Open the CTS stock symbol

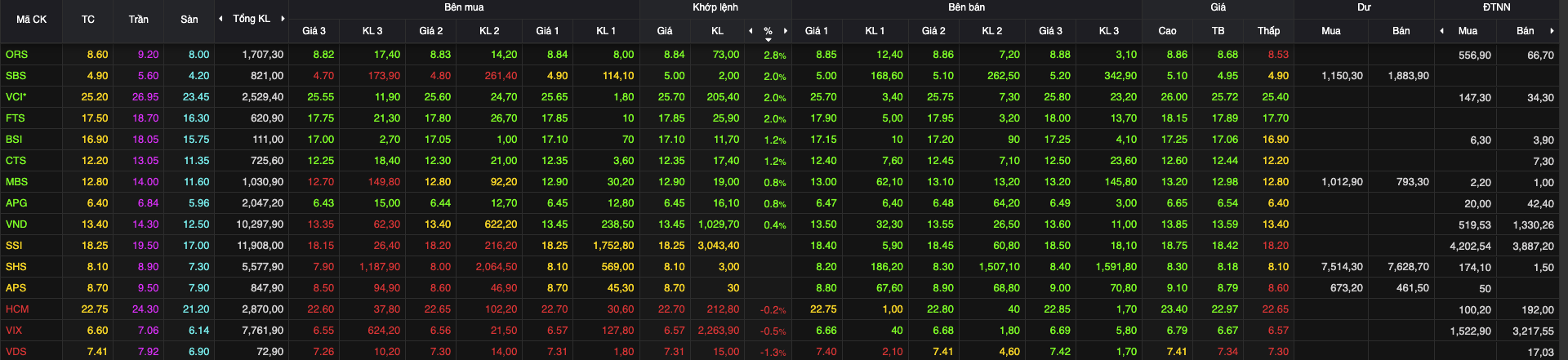pos(16,161)
